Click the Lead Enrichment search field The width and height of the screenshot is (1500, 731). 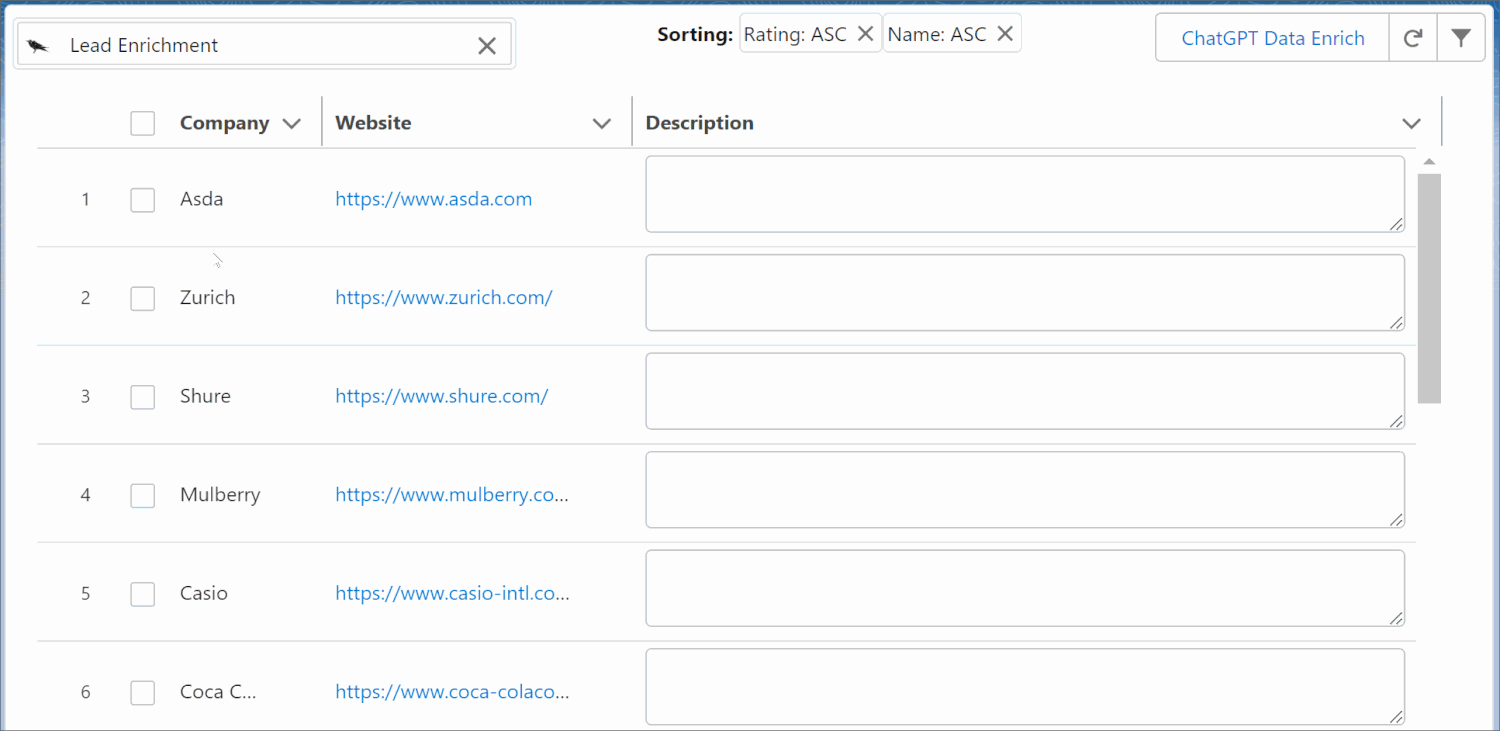[x=264, y=45]
